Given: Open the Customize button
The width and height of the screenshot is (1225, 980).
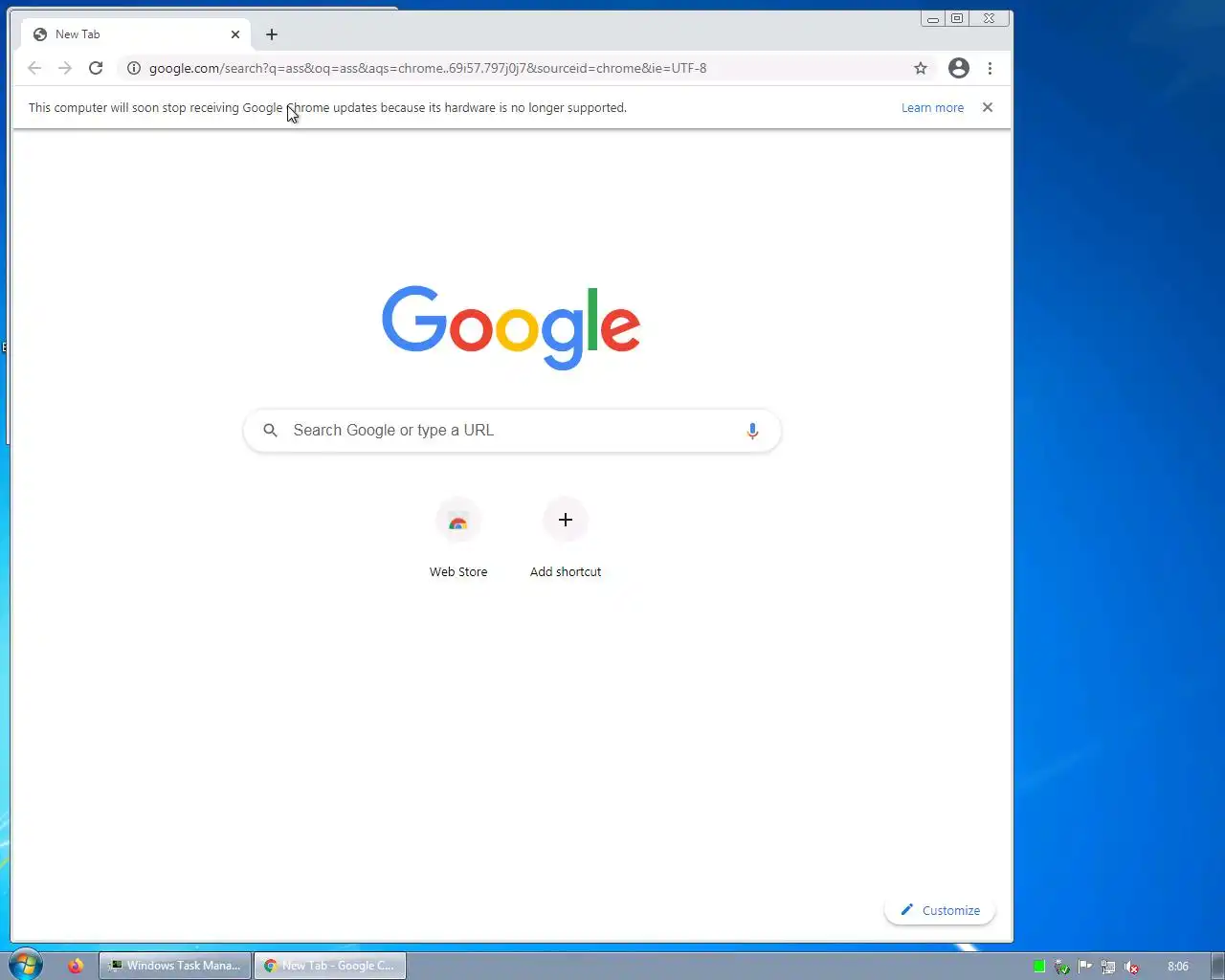Looking at the screenshot, I should click(x=941, y=910).
